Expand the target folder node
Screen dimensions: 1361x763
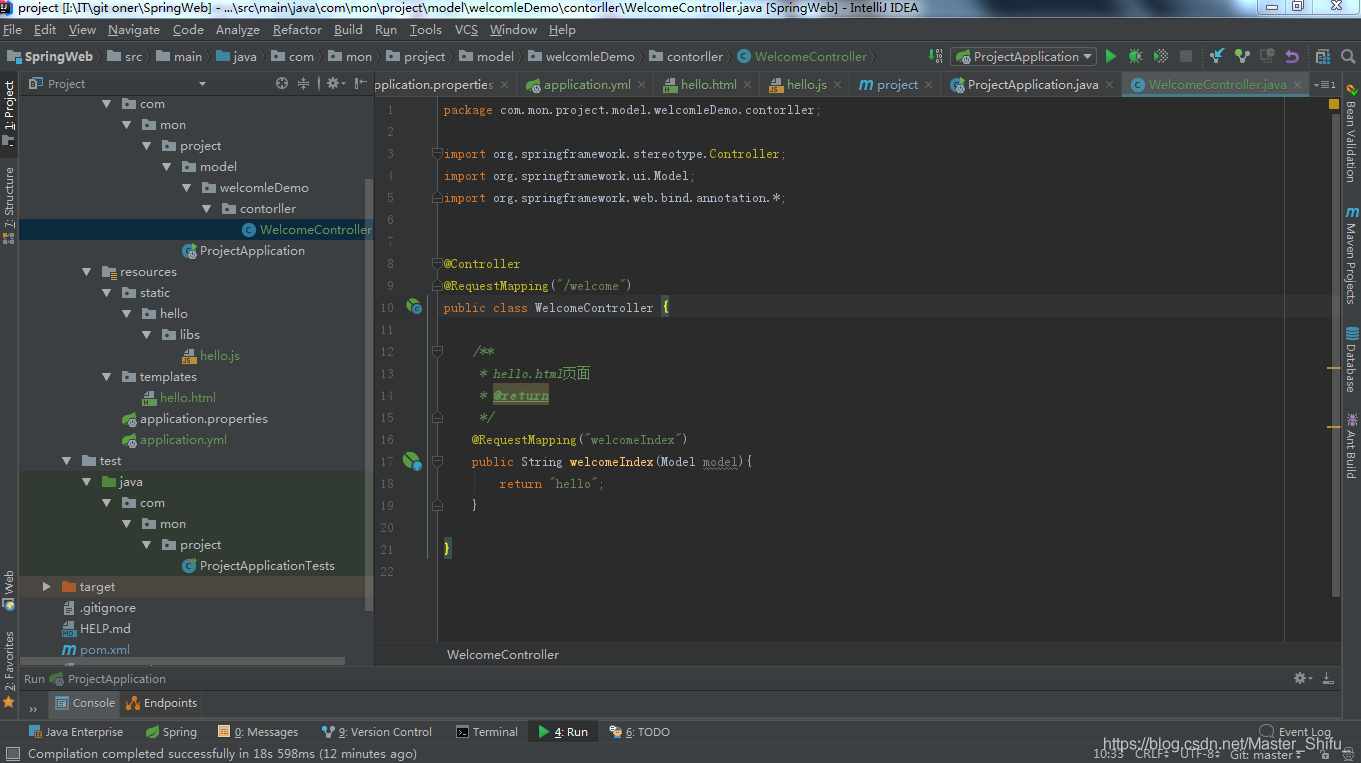click(47, 587)
